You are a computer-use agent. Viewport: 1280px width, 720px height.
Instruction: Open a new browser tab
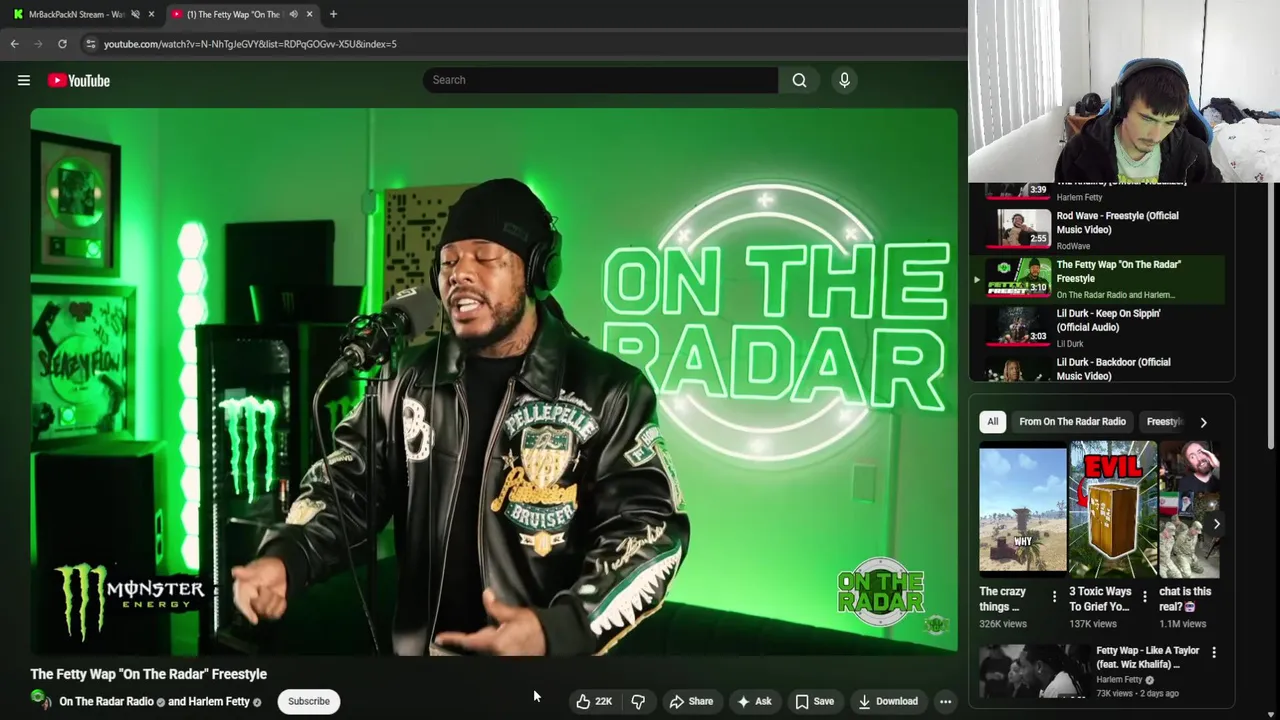click(333, 14)
